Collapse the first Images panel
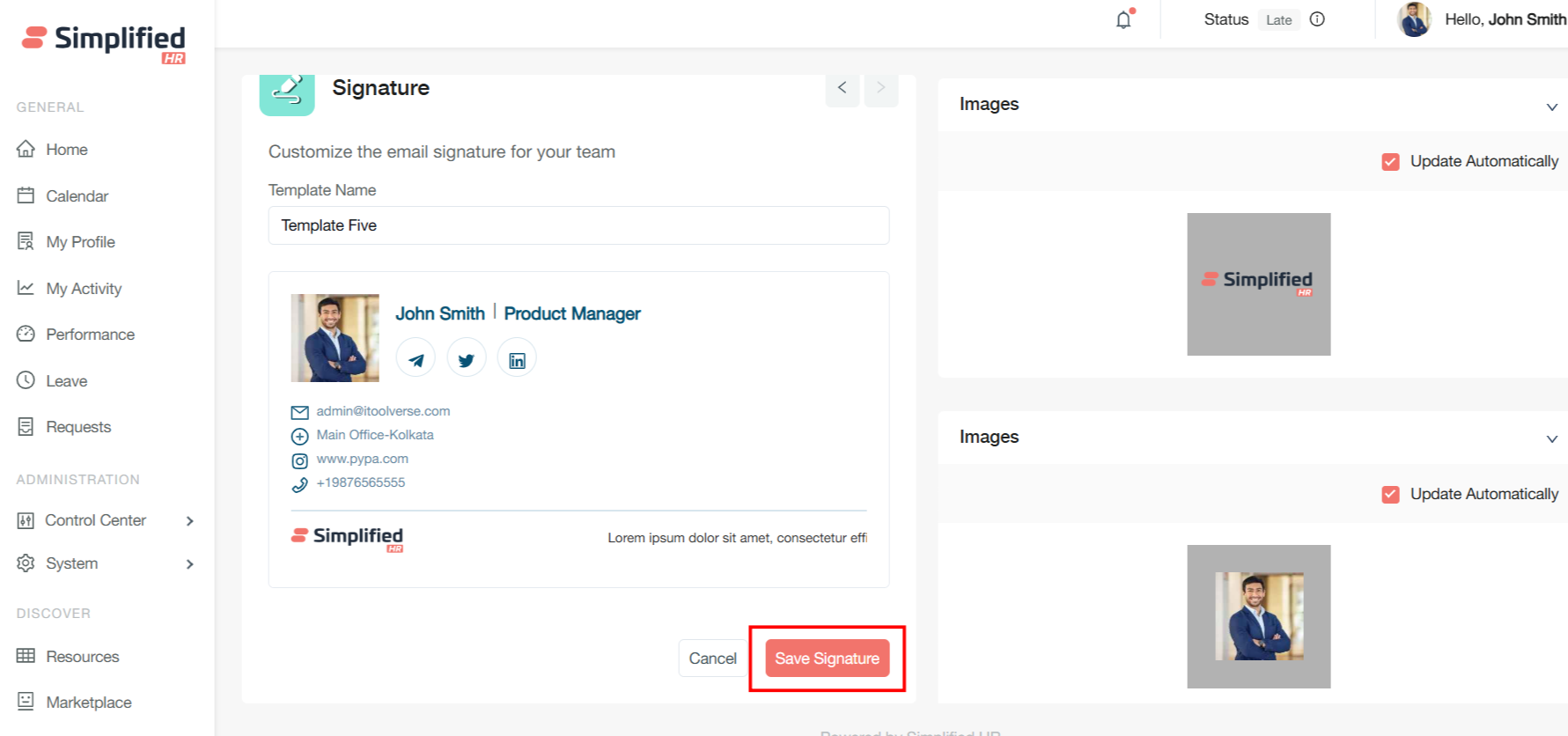1568x736 pixels. pos(1551,107)
